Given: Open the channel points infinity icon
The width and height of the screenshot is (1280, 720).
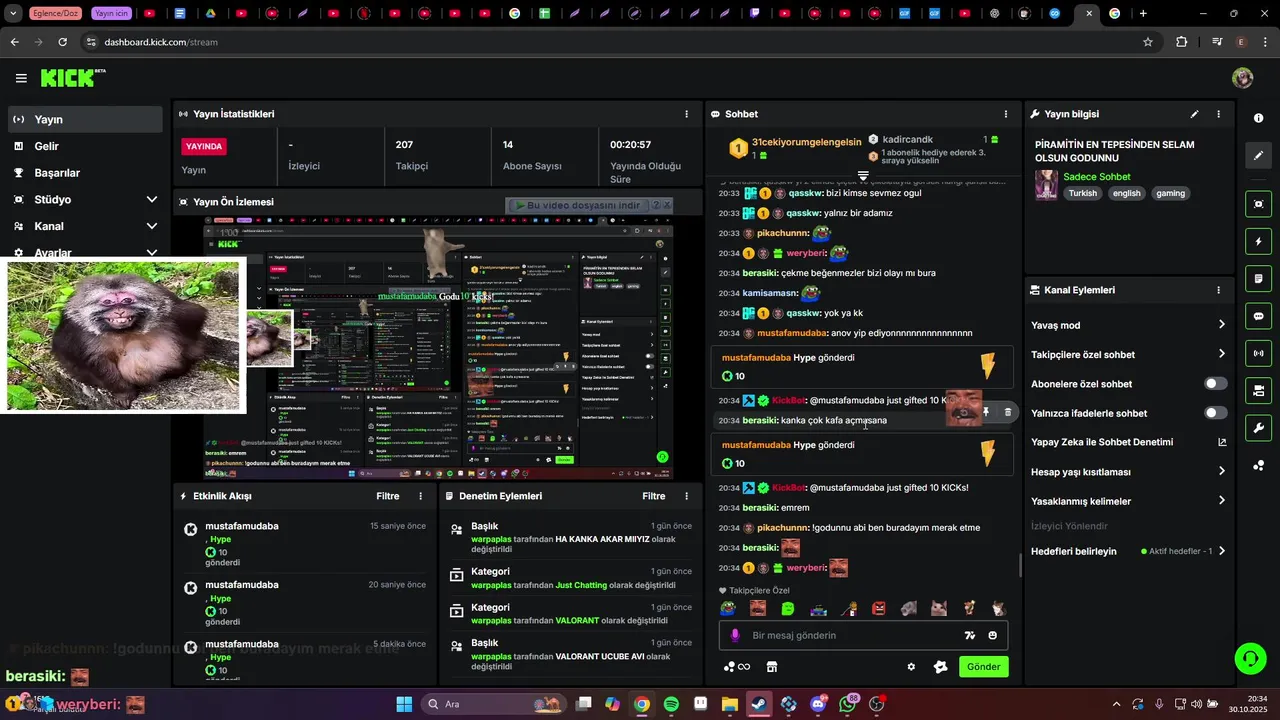Looking at the screenshot, I should pyautogui.click(x=737, y=667).
